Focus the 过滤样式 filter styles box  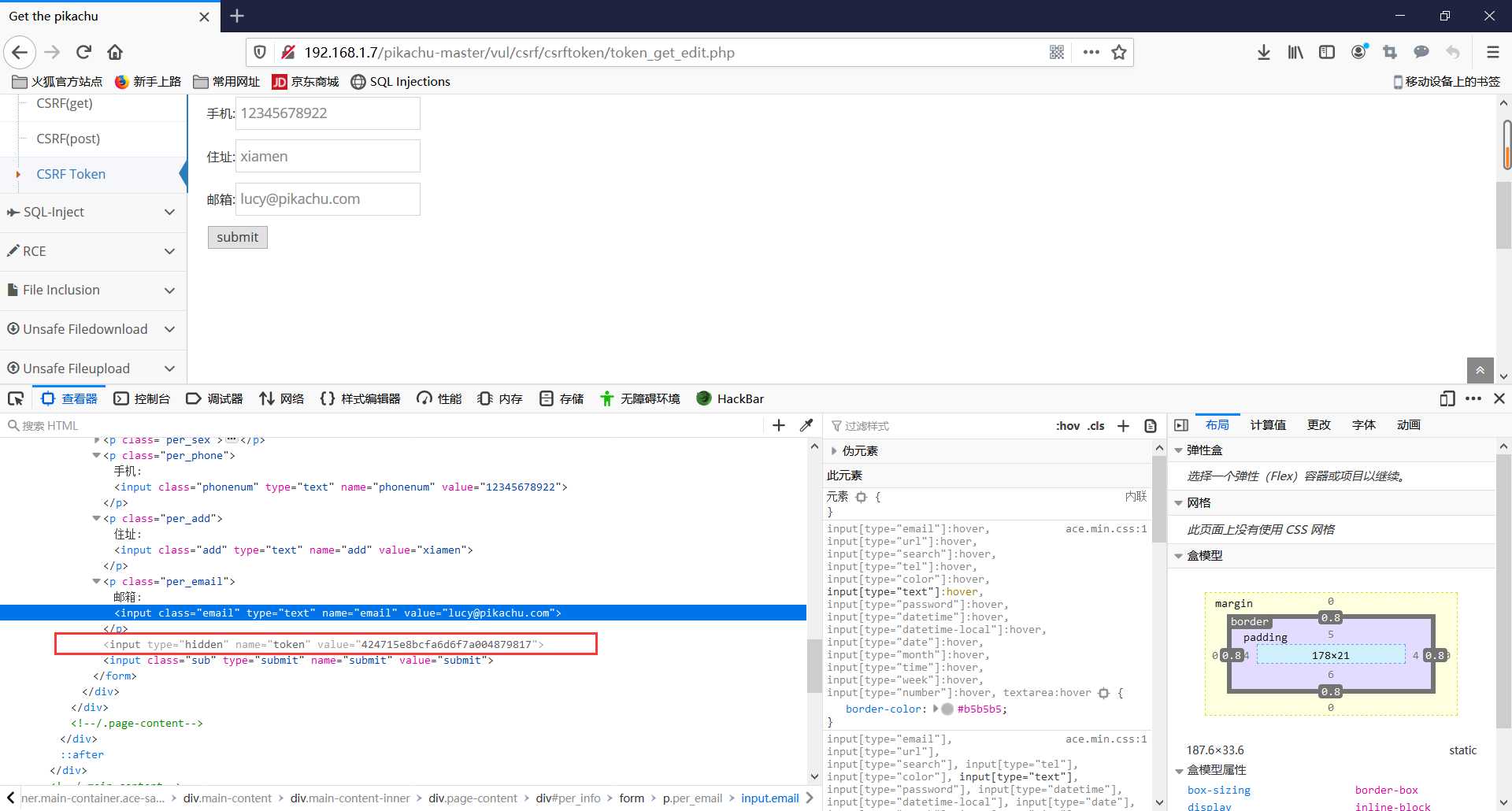coord(937,426)
